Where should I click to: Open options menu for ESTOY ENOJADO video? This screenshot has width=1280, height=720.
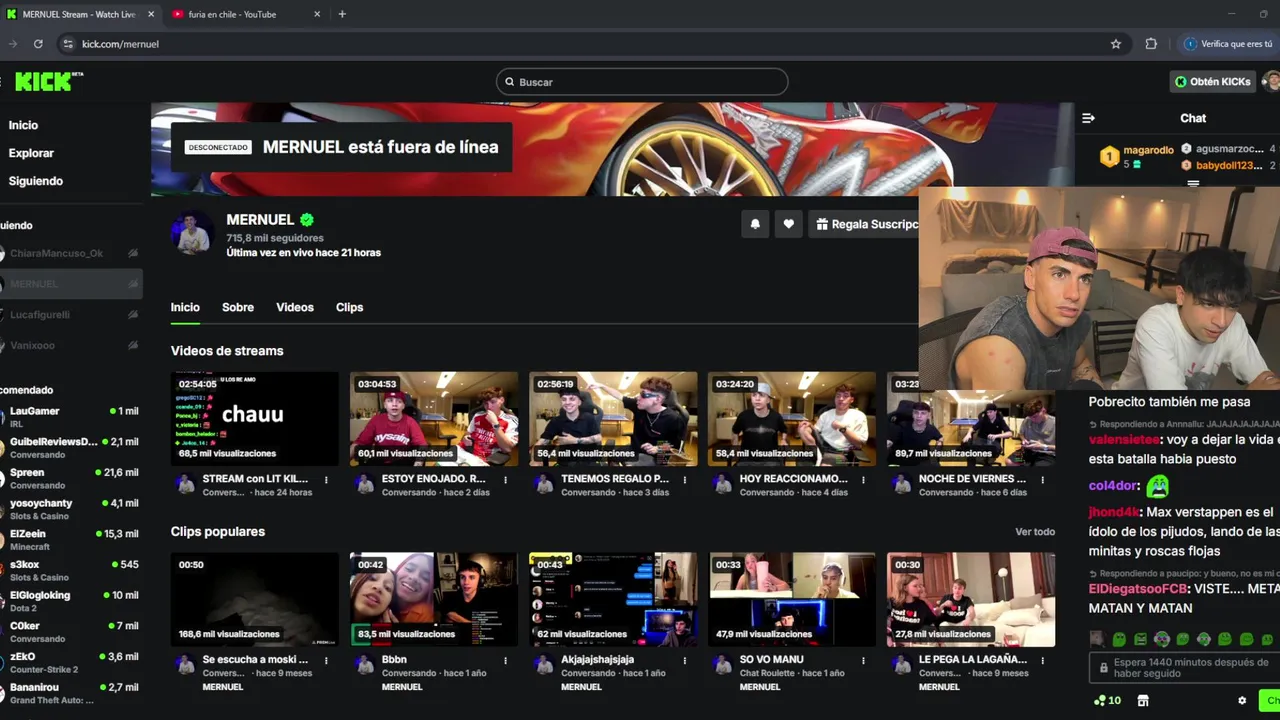(x=505, y=480)
